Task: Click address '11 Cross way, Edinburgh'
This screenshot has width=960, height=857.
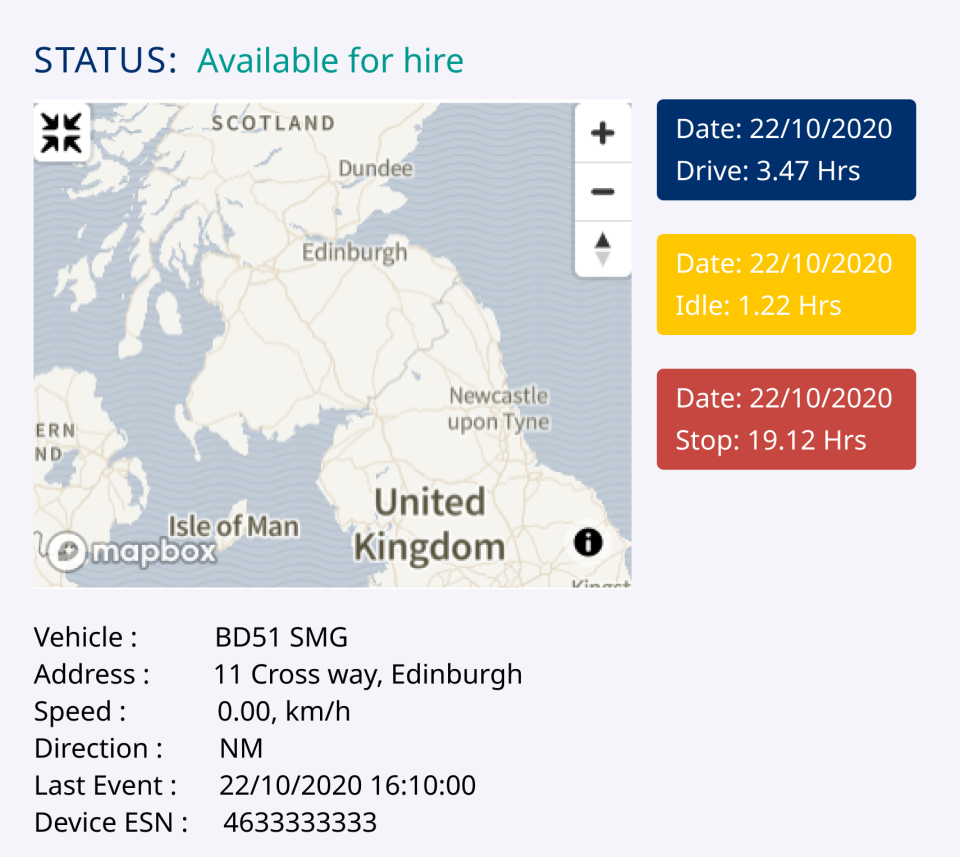Action: (x=368, y=675)
